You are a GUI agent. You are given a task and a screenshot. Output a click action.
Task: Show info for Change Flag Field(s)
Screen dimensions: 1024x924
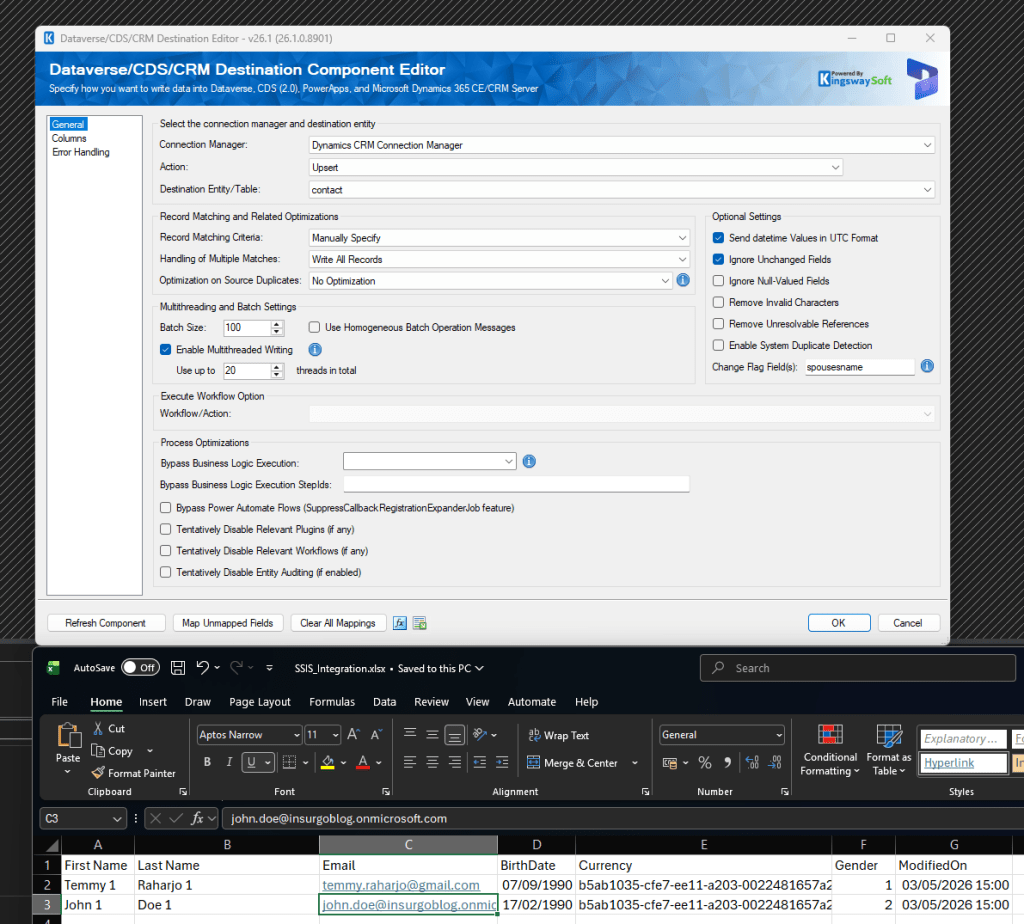click(927, 366)
